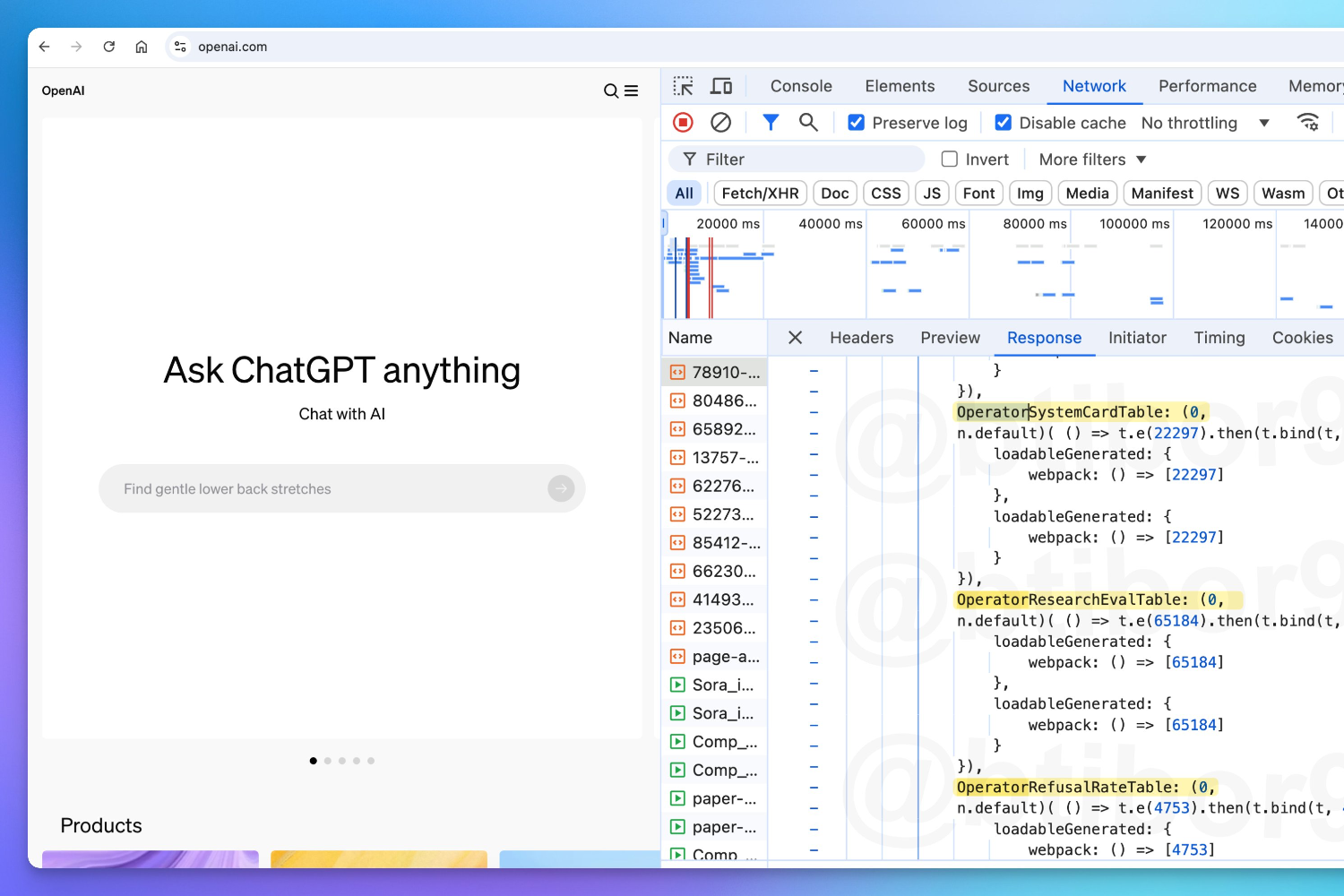Switch to the Console tab
This screenshot has height=896, width=1344.
[x=801, y=86]
